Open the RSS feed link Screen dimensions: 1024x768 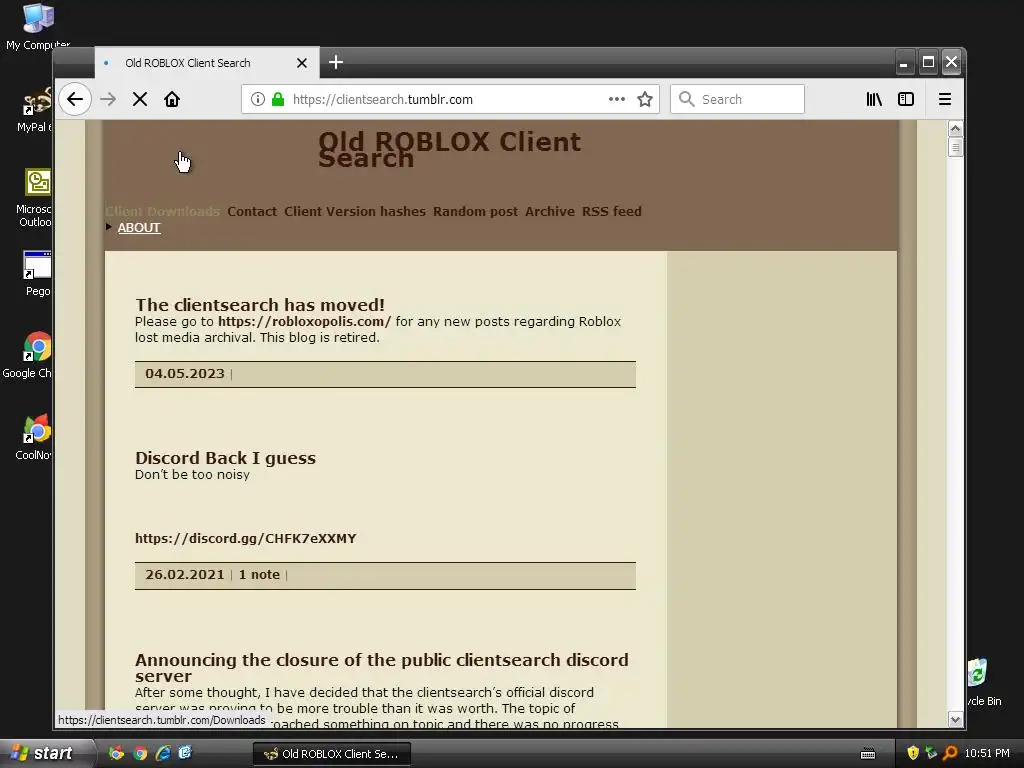(x=612, y=212)
